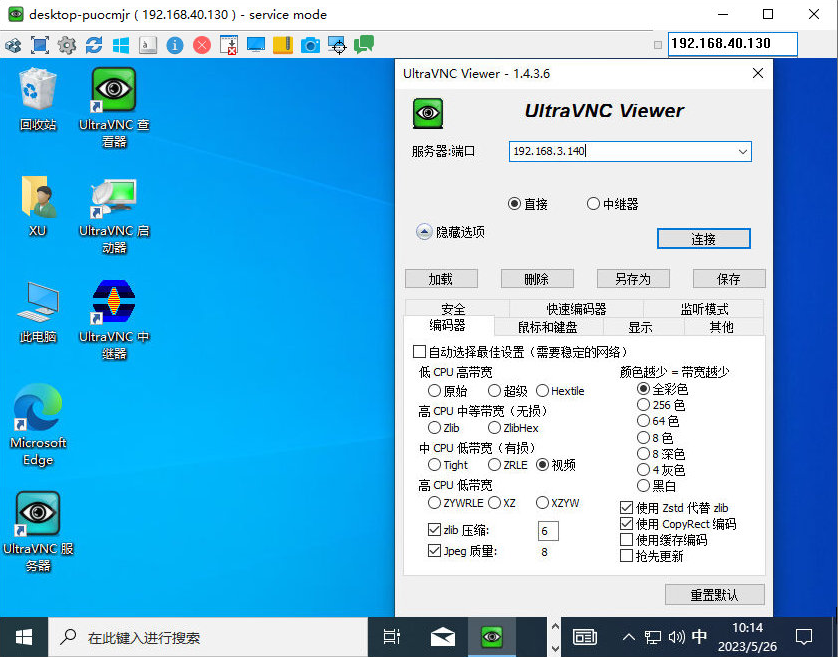Select UltraVNC 查看器 desktop shortcut

pyautogui.click(x=114, y=108)
